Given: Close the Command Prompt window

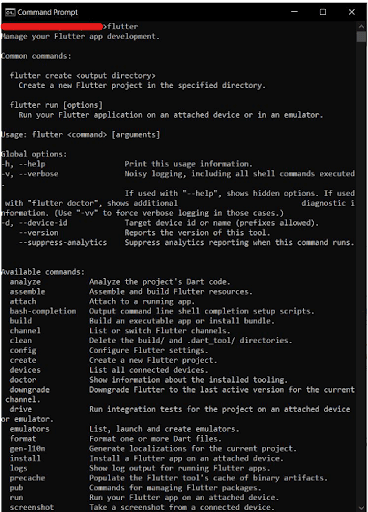Looking at the screenshot, I should point(351,12).
